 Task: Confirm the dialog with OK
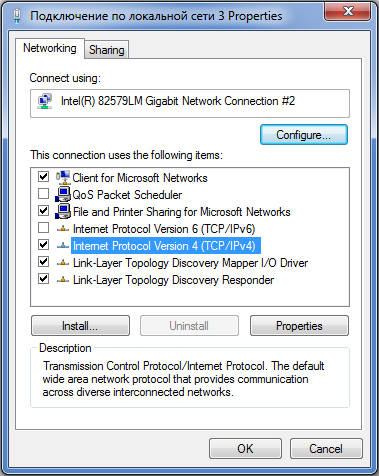245,449
